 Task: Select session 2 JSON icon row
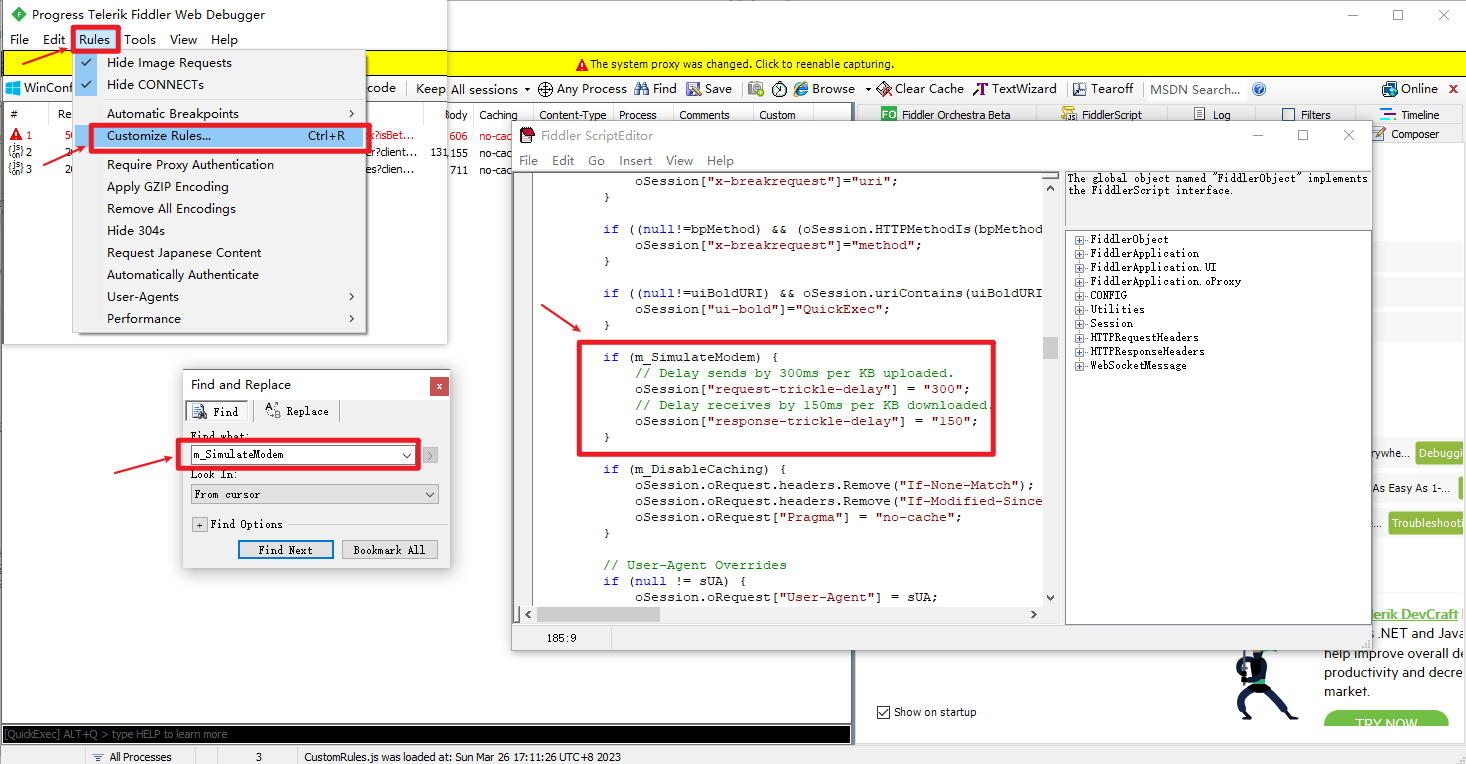[x=16, y=152]
